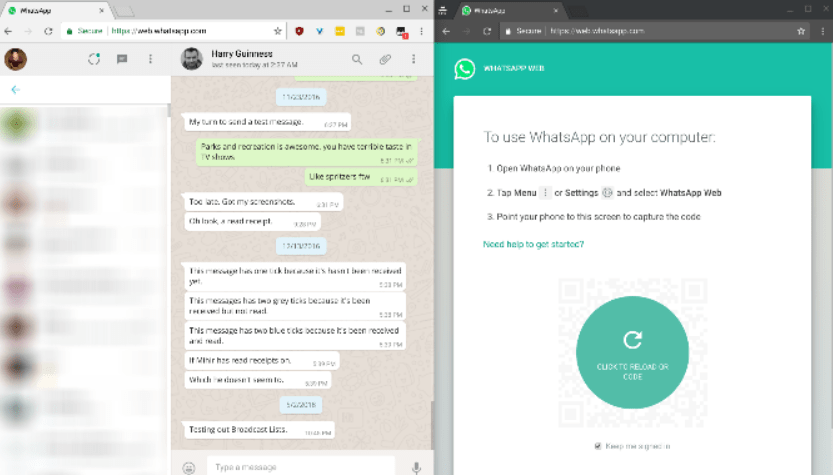Bookmark page with star in right incognito window
Viewport: 833px width, 475px height.
pos(801,31)
